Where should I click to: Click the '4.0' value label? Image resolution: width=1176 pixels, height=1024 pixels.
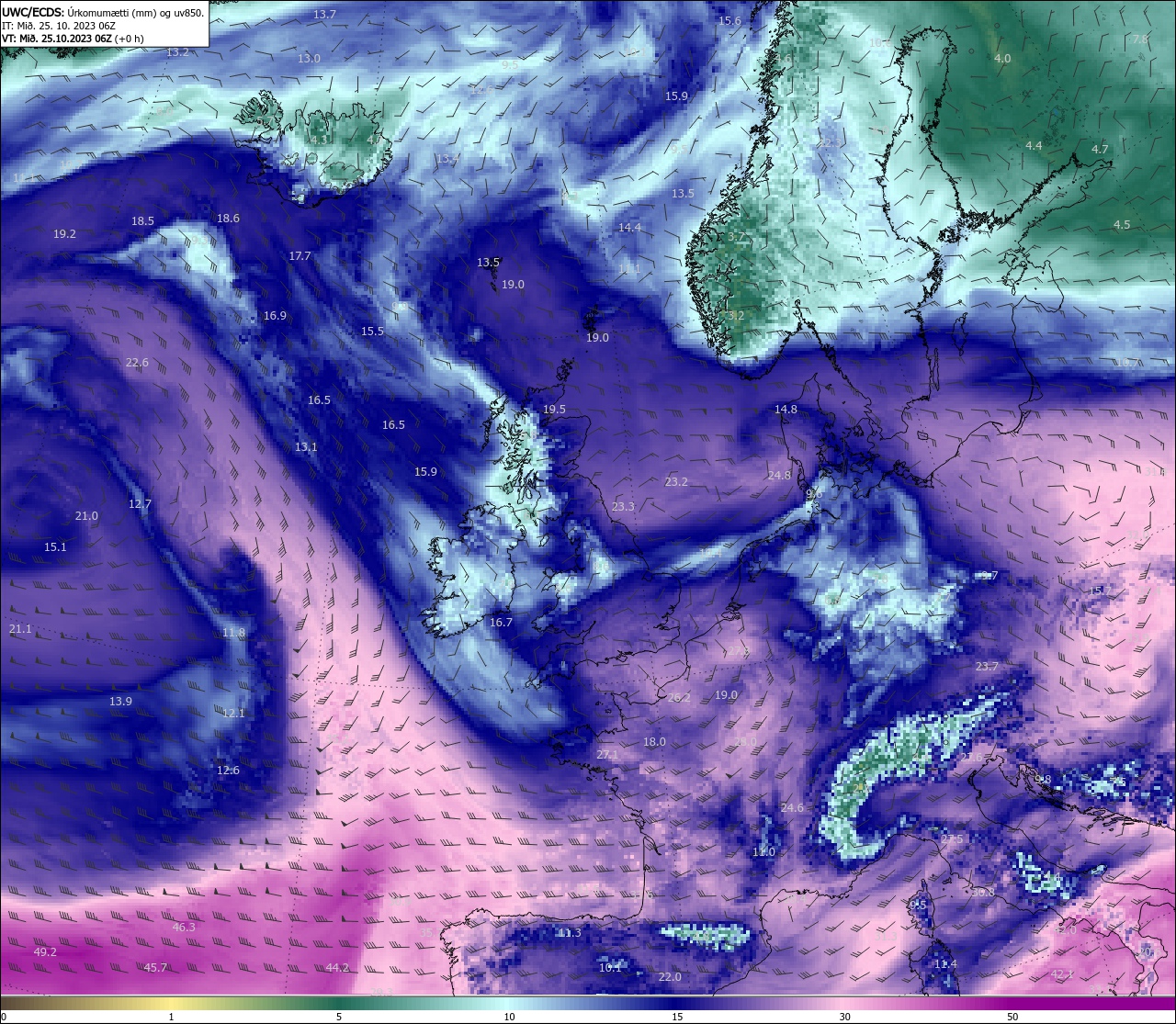1002,59
